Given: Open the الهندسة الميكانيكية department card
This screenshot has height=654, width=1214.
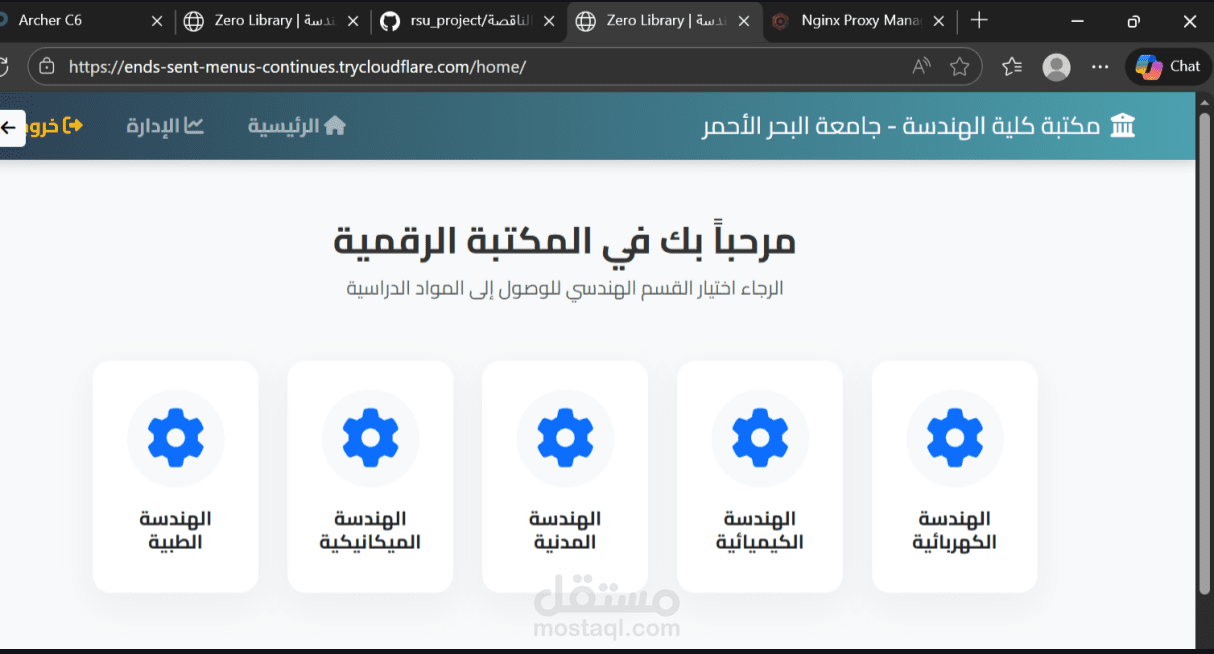Looking at the screenshot, I should pos(370,476).
